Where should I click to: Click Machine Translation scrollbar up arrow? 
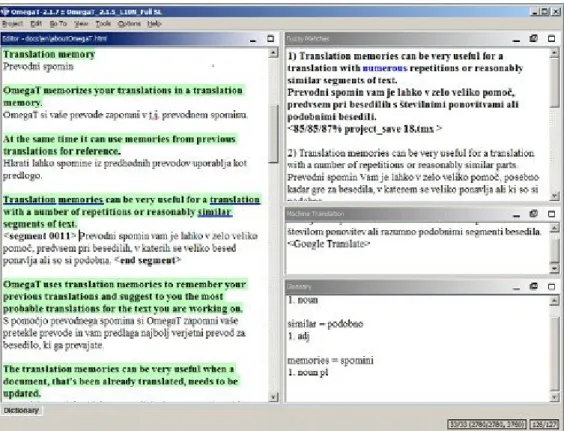coord(554,228)
